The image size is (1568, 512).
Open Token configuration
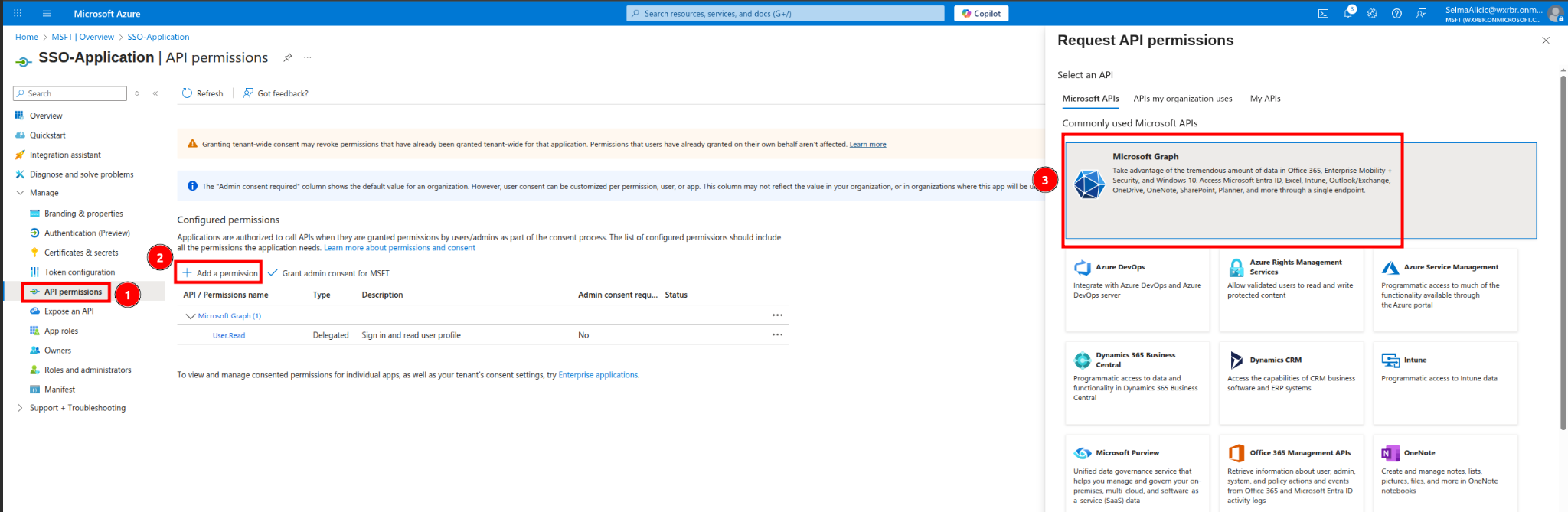pos(80,272)
